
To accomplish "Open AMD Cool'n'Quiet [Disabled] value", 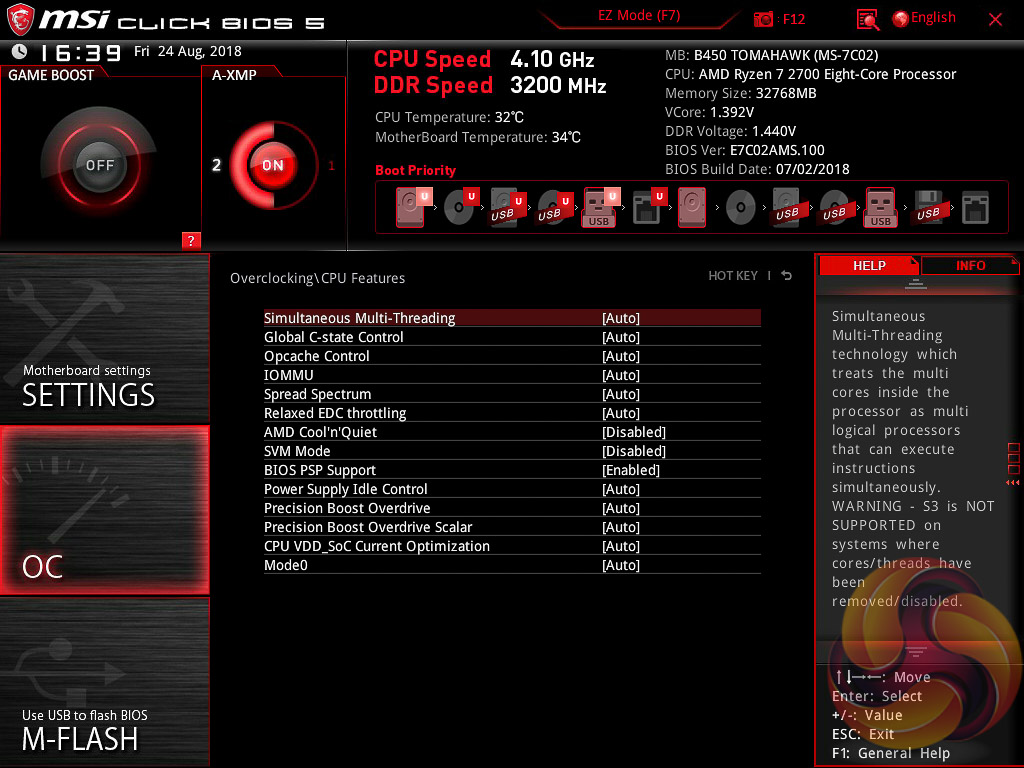I will (x=633, y=432).
